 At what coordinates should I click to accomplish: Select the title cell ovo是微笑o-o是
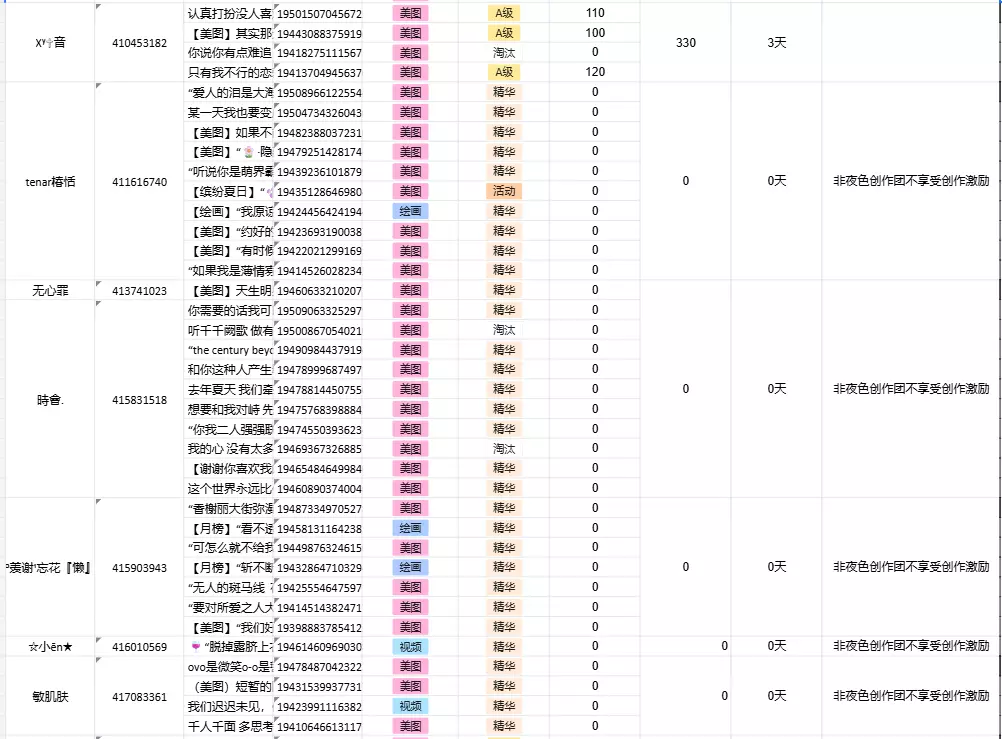tap(229, 667)
